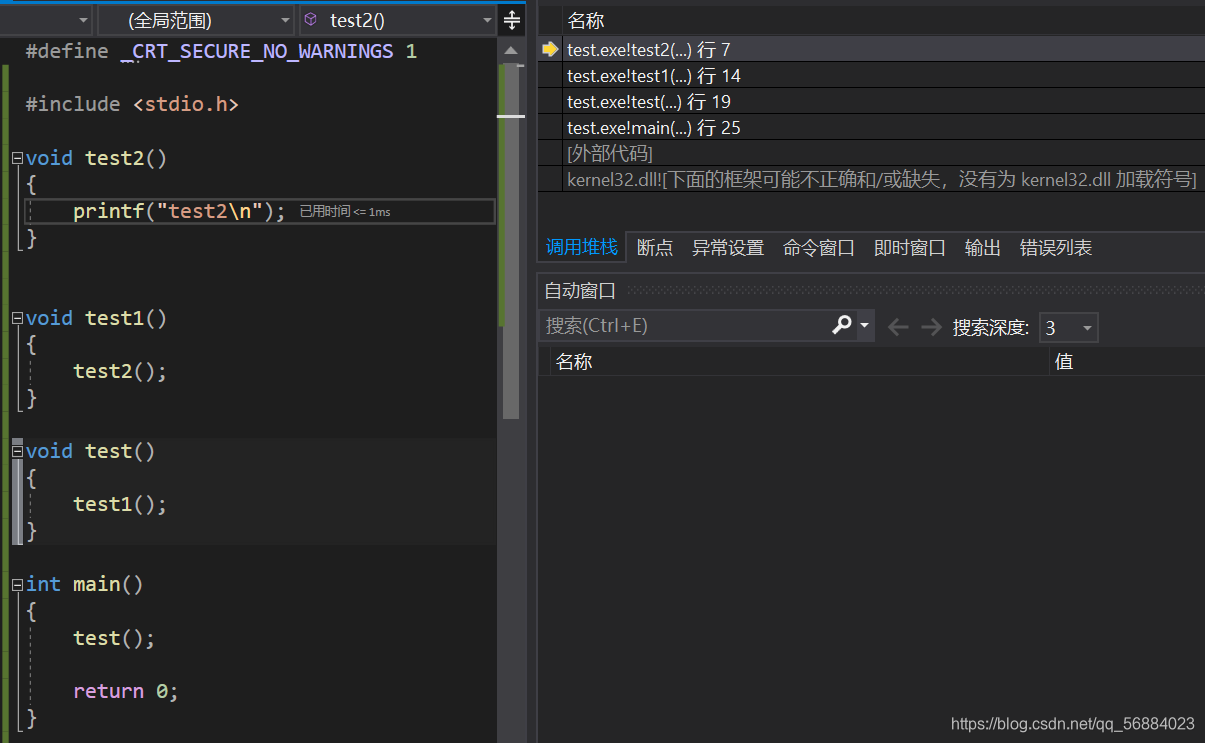Viewport: 1205px width, 743px height.
Task: Collapse the void test() function block
Action: (17, 451)
